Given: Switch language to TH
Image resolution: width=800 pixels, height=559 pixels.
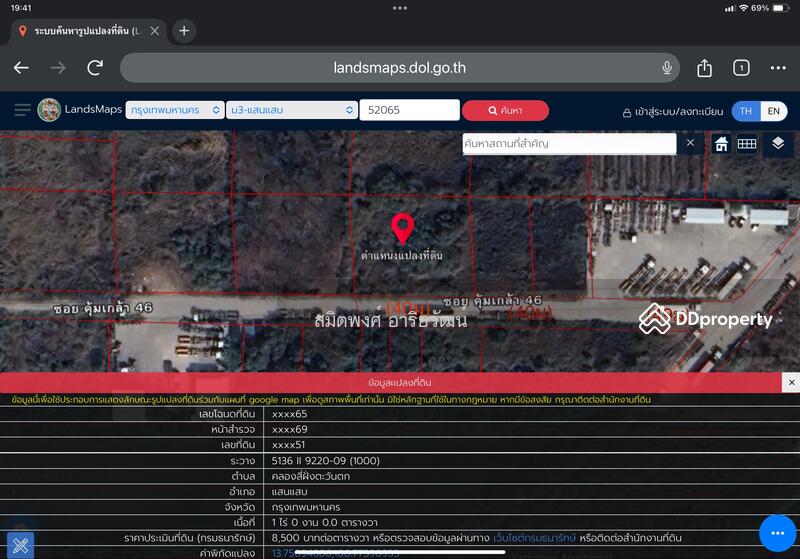Looking at the screenshot, I should (x=746, y=111).
